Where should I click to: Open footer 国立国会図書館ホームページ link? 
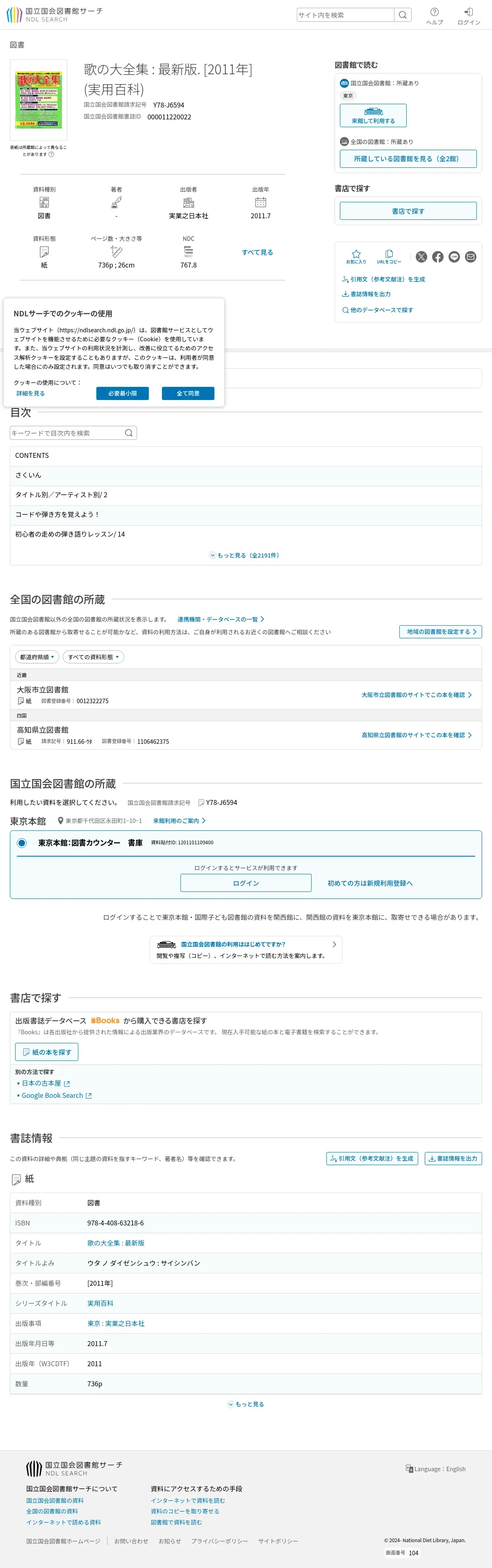[63, 1541]
